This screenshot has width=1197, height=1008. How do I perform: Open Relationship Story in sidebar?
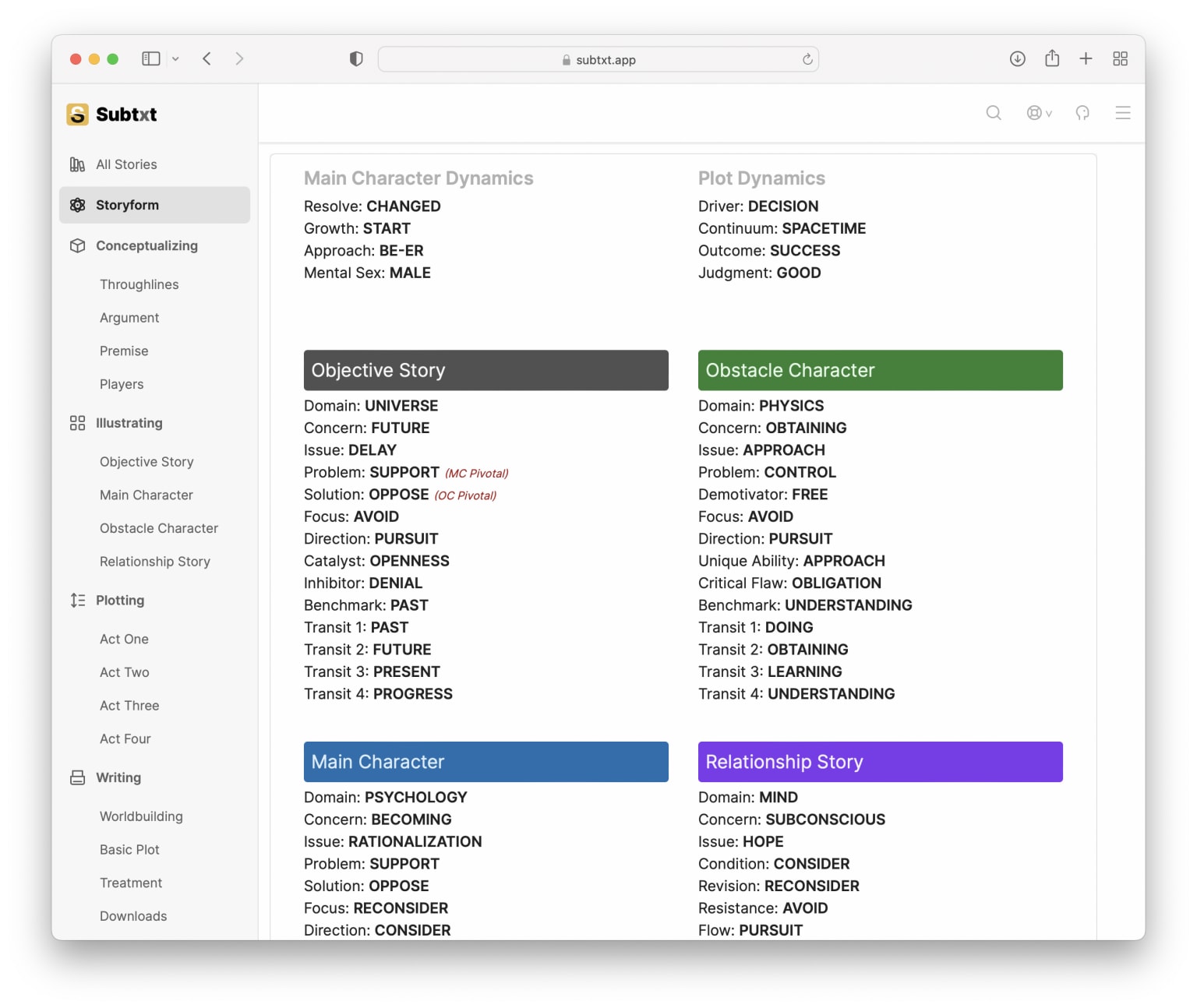click(x=155, y=562)
